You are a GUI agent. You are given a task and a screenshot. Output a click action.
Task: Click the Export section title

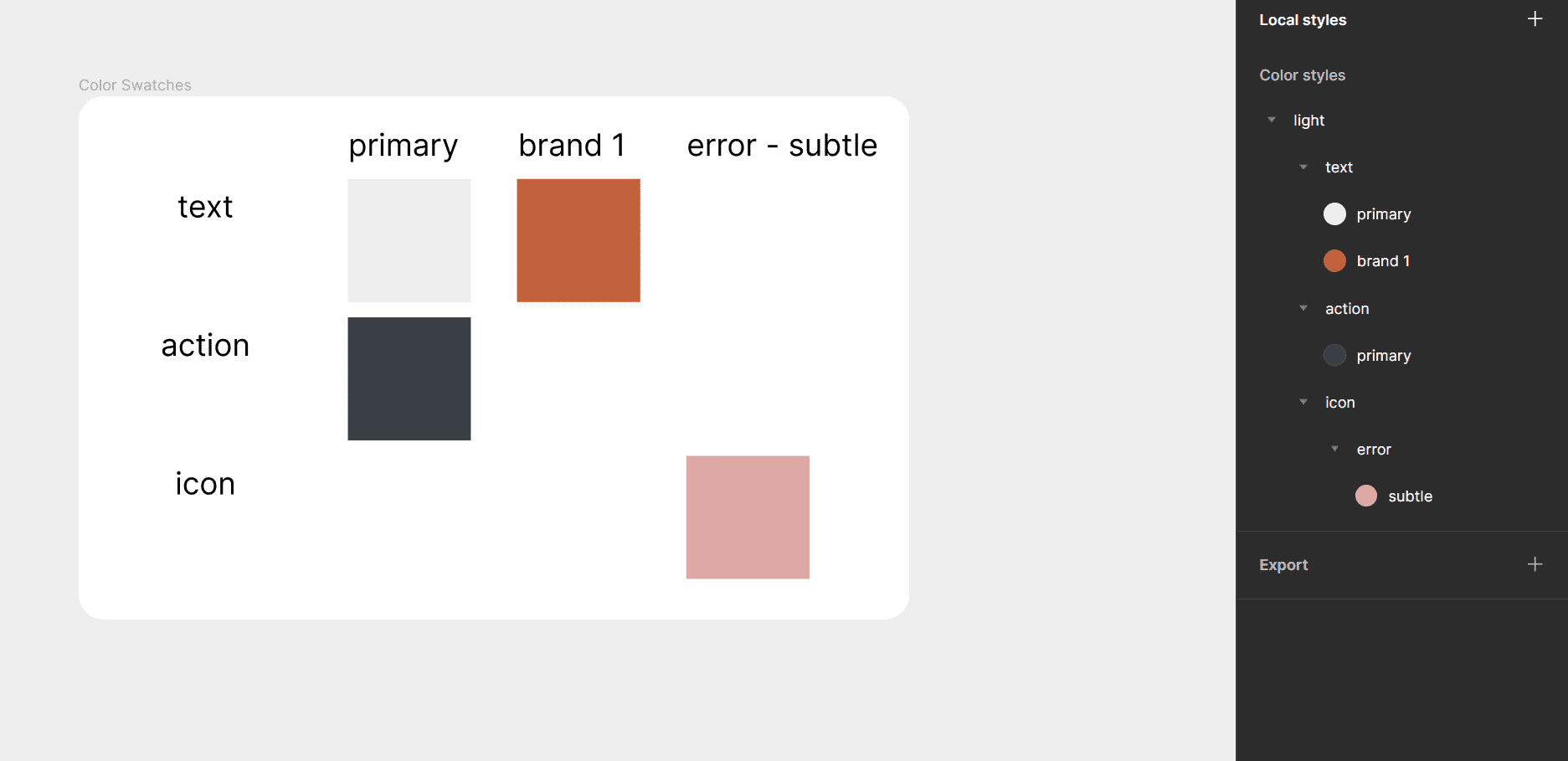(1283, 565)
